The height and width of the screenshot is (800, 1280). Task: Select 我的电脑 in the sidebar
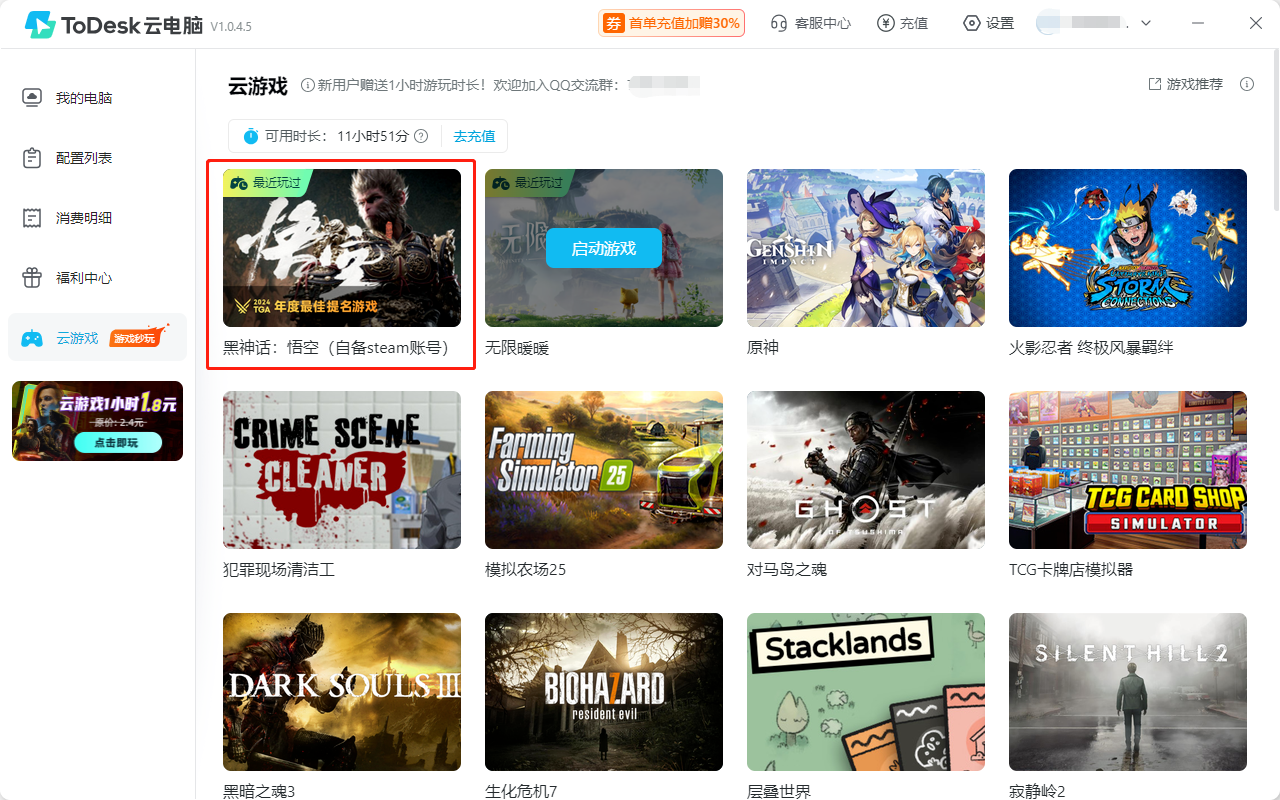[97, 98]
